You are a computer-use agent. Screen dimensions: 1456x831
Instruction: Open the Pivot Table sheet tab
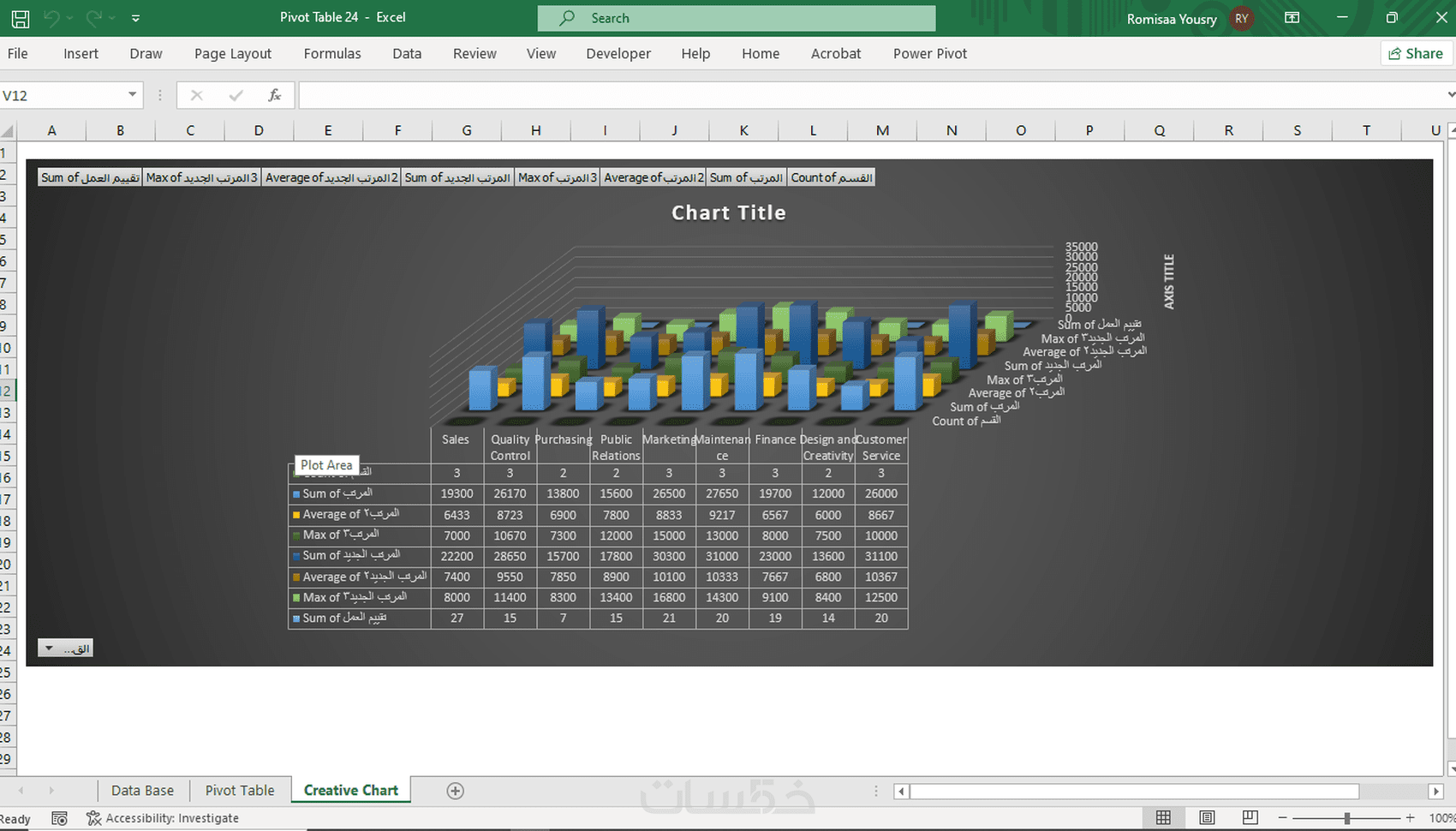[x=240, y=790]
